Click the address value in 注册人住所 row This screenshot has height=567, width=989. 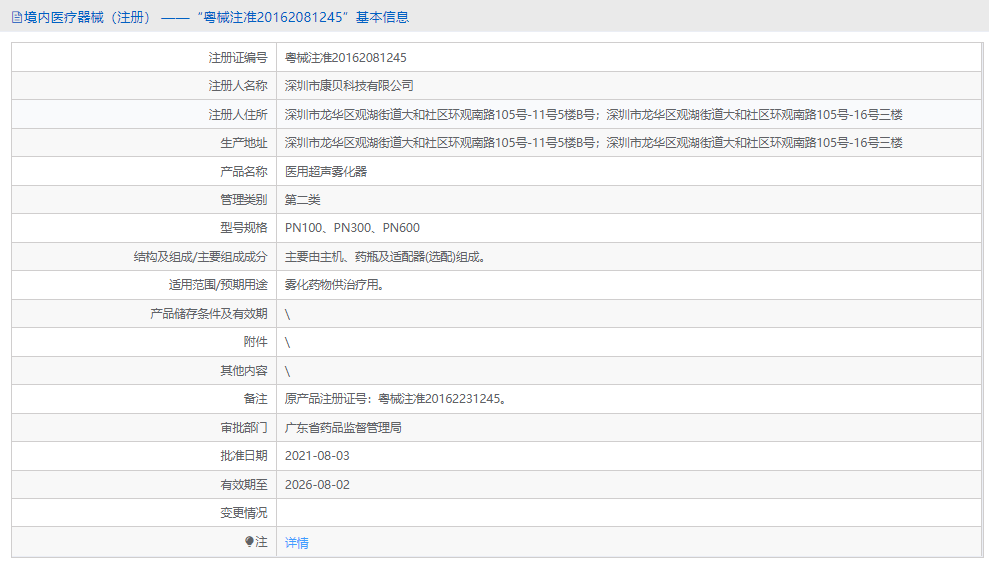point(594,115)
